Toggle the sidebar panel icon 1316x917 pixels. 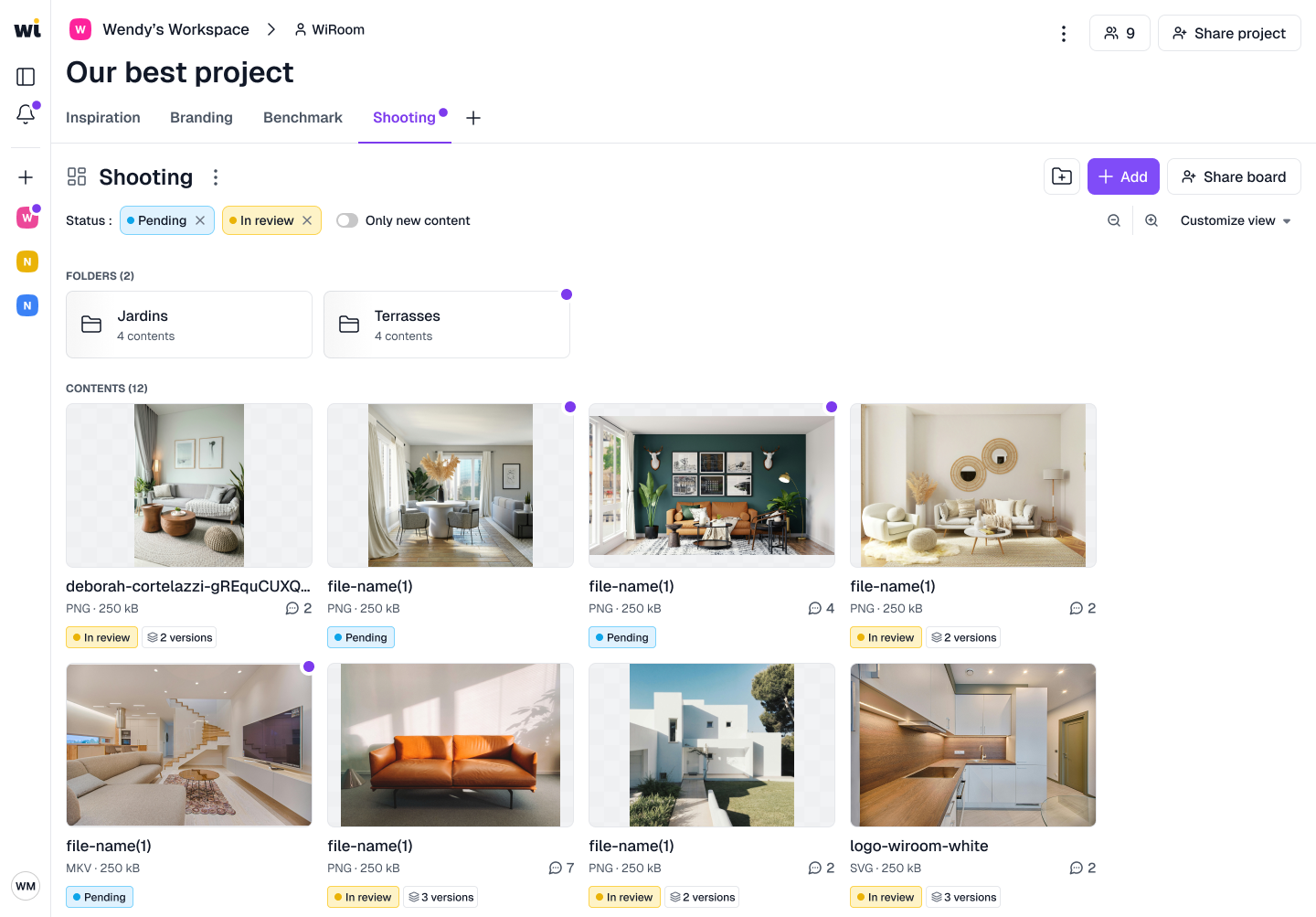pos(26,77)
